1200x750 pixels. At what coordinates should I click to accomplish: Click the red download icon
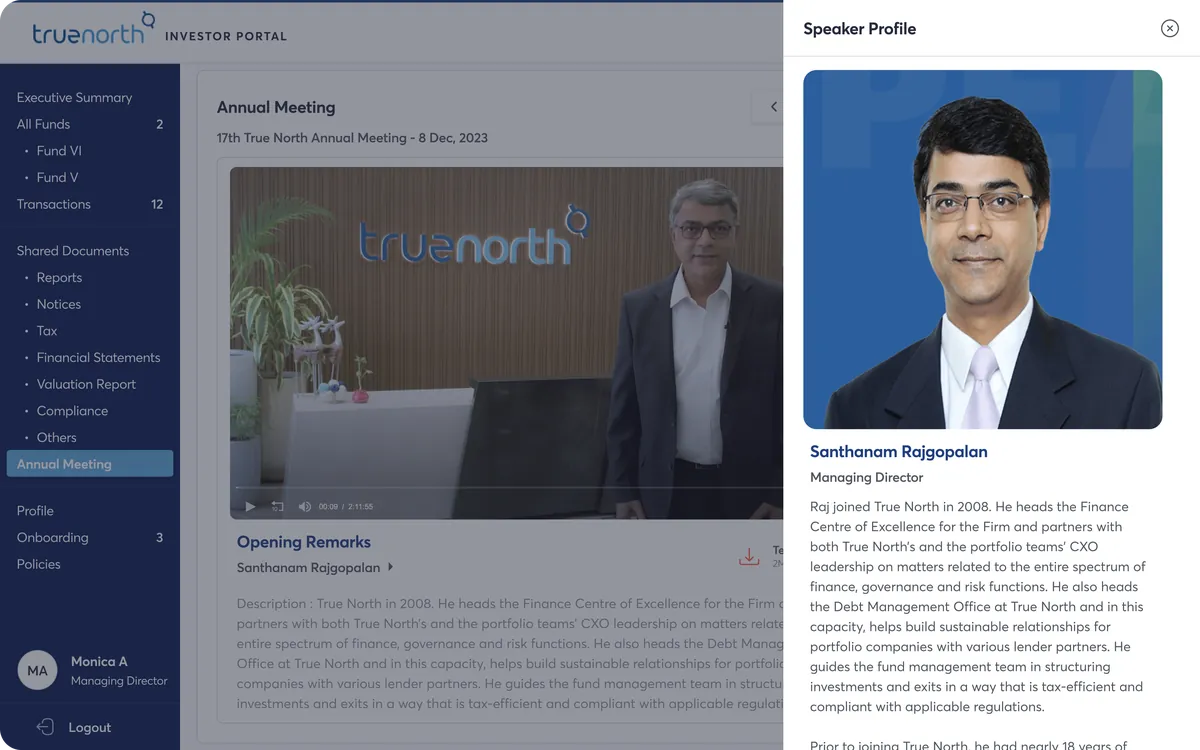click(x=749, y=557)
